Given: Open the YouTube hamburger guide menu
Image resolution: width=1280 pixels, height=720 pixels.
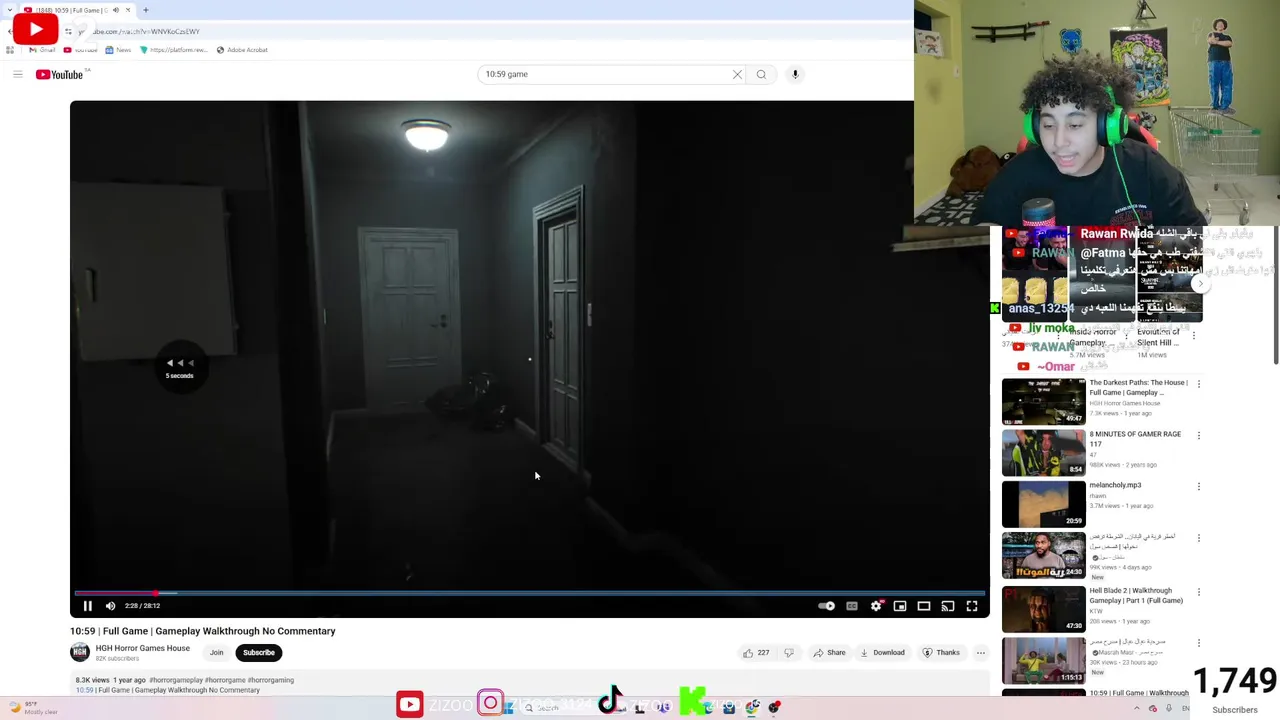Looking at the screenshot, I should (17, 74).
